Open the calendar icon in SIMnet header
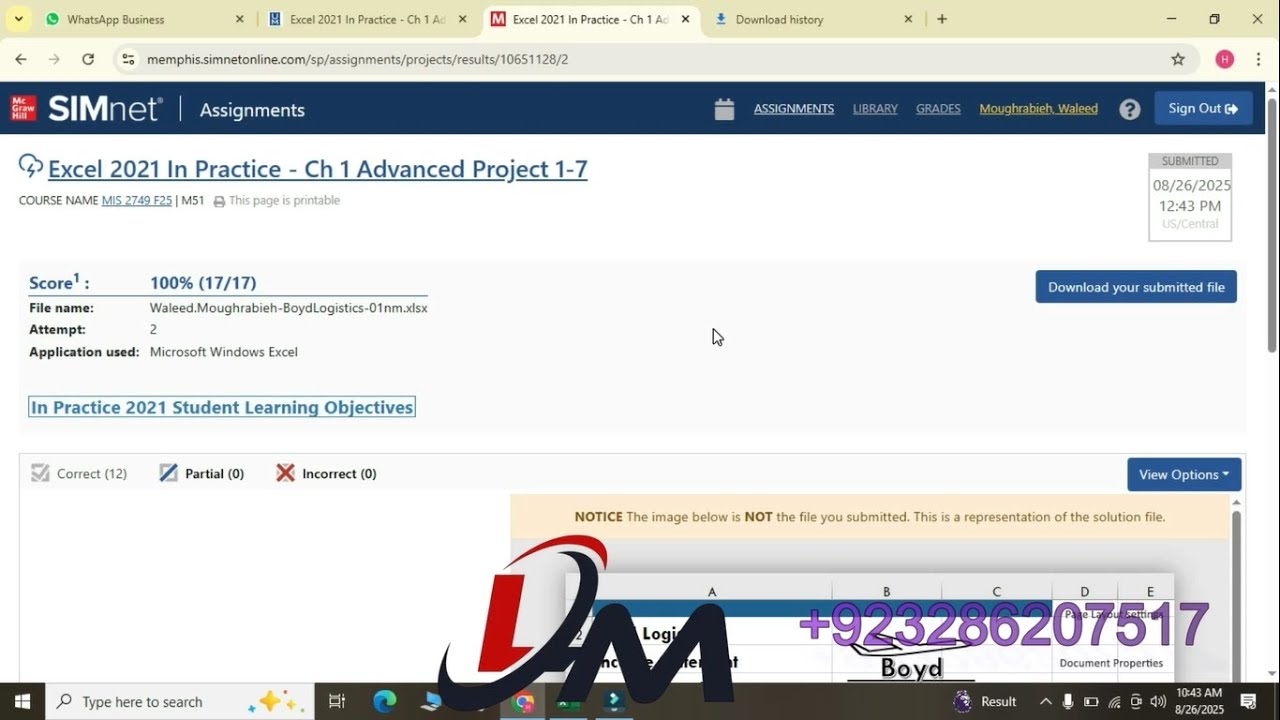Screen dimensions: 1280x720 click(x=725, y=109)
